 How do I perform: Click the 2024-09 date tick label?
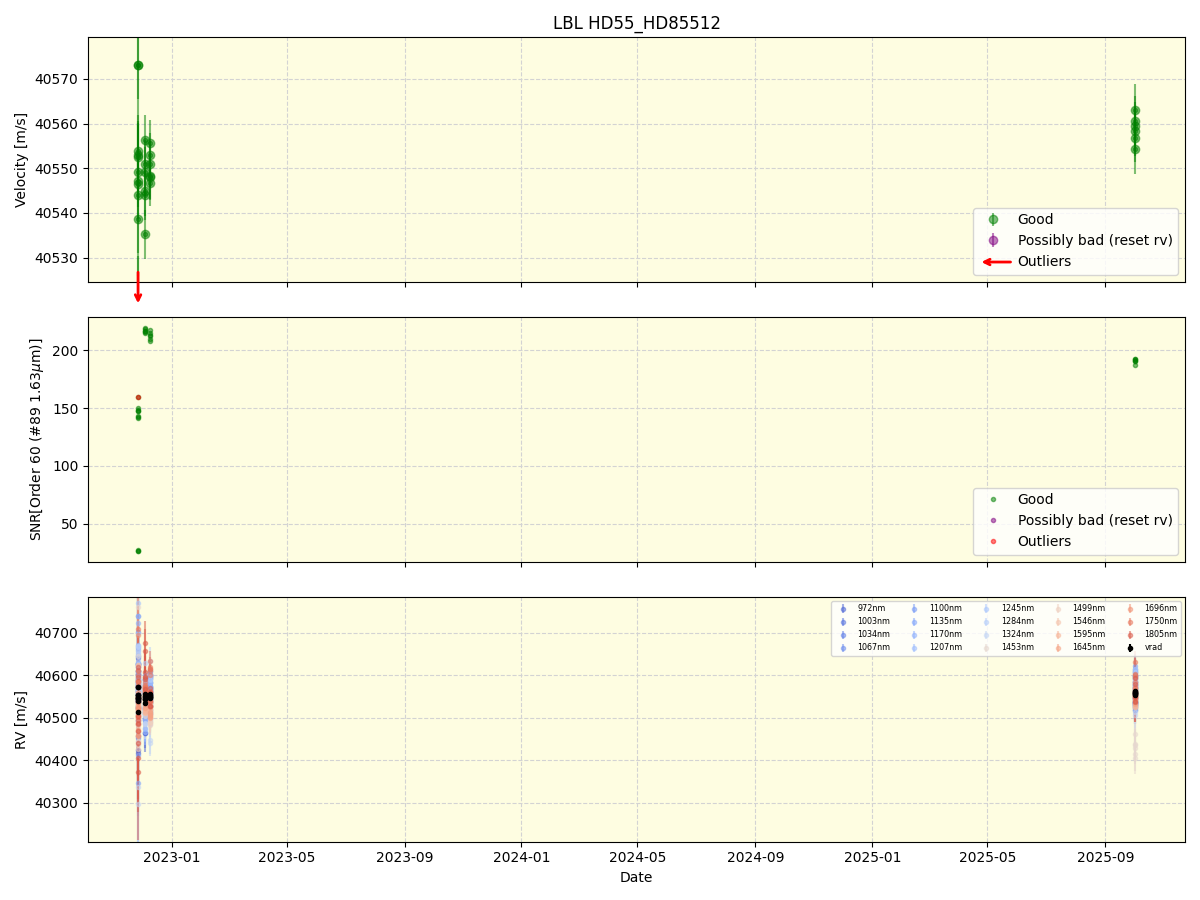(755, 857)
